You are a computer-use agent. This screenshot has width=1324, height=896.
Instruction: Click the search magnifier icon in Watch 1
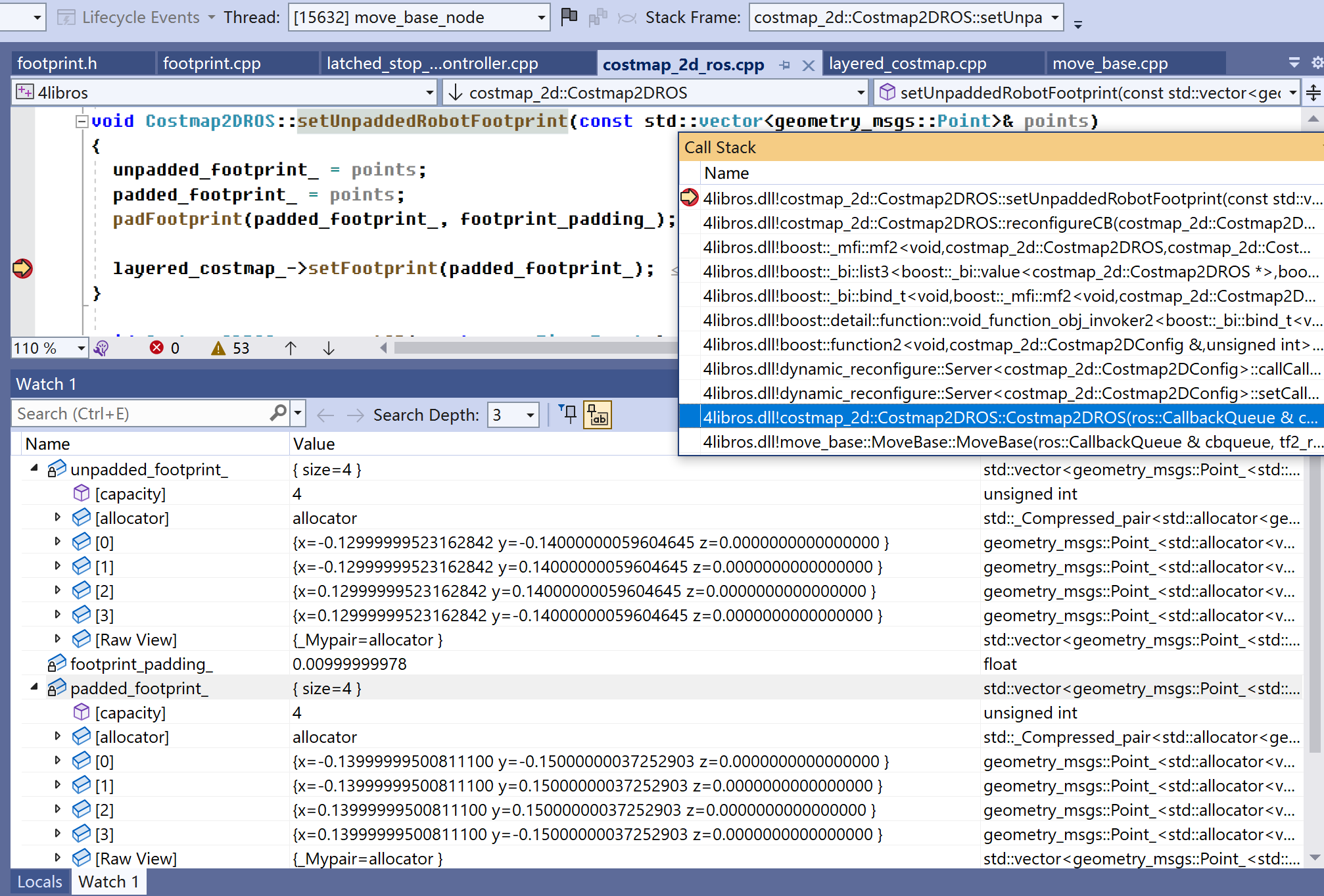click(x=278, y=413)
